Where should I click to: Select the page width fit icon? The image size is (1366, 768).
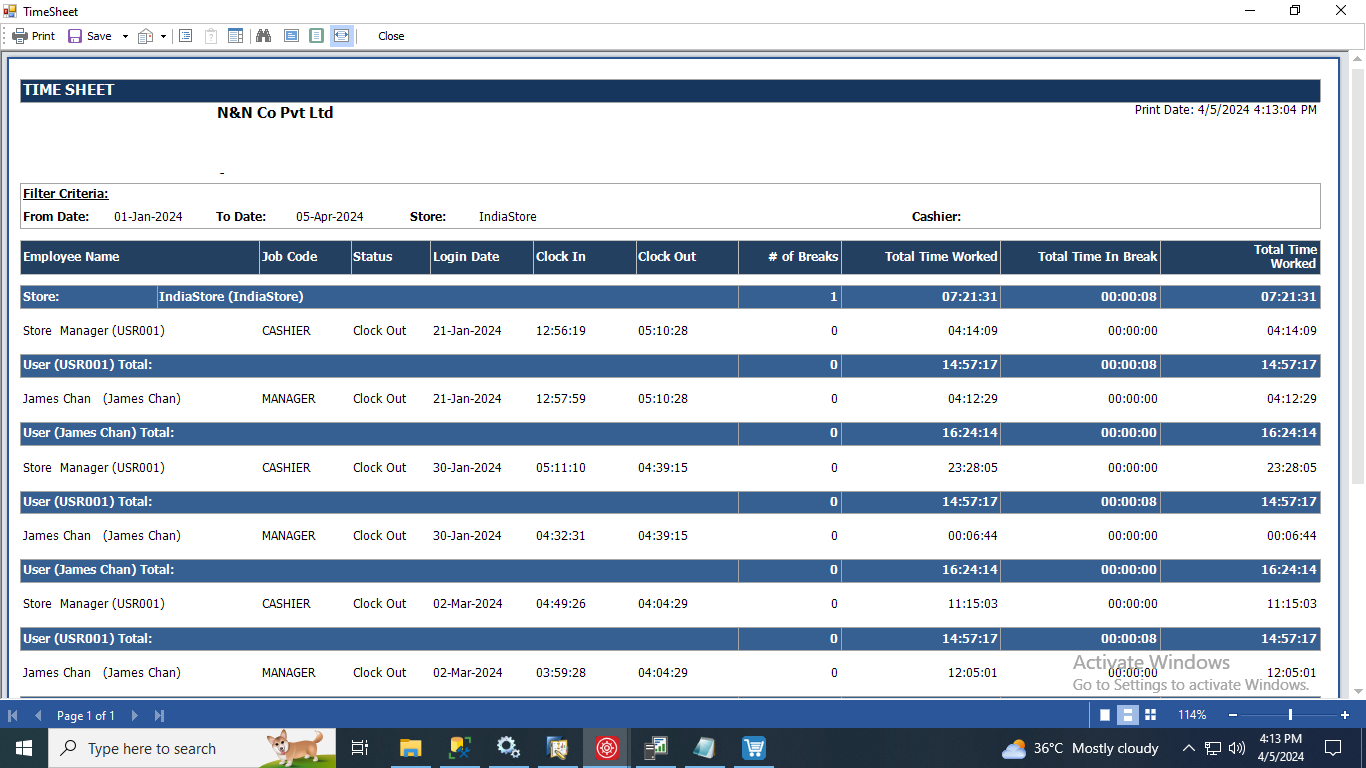click(342, 36)
